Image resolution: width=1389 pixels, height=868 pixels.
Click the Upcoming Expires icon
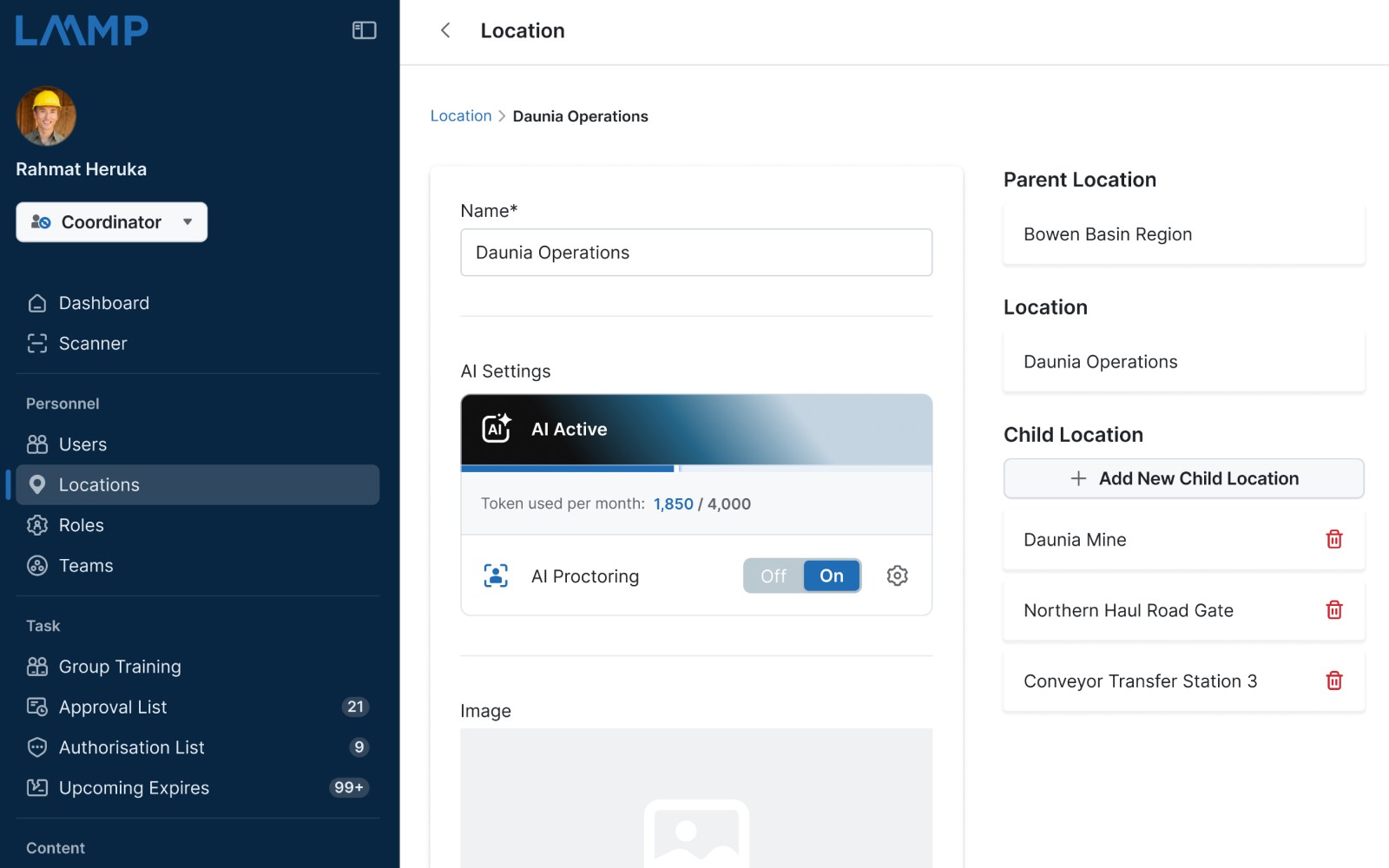tap(37, 788)
